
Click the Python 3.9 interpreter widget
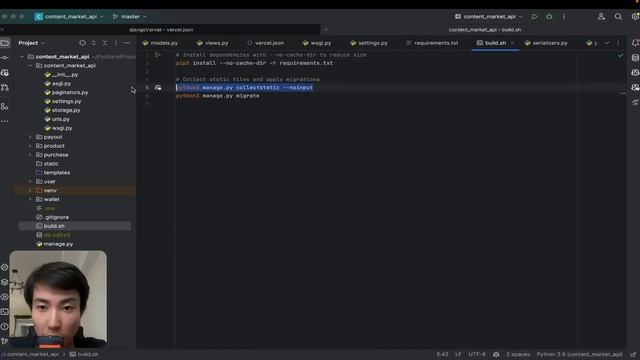tap(579, 354)
